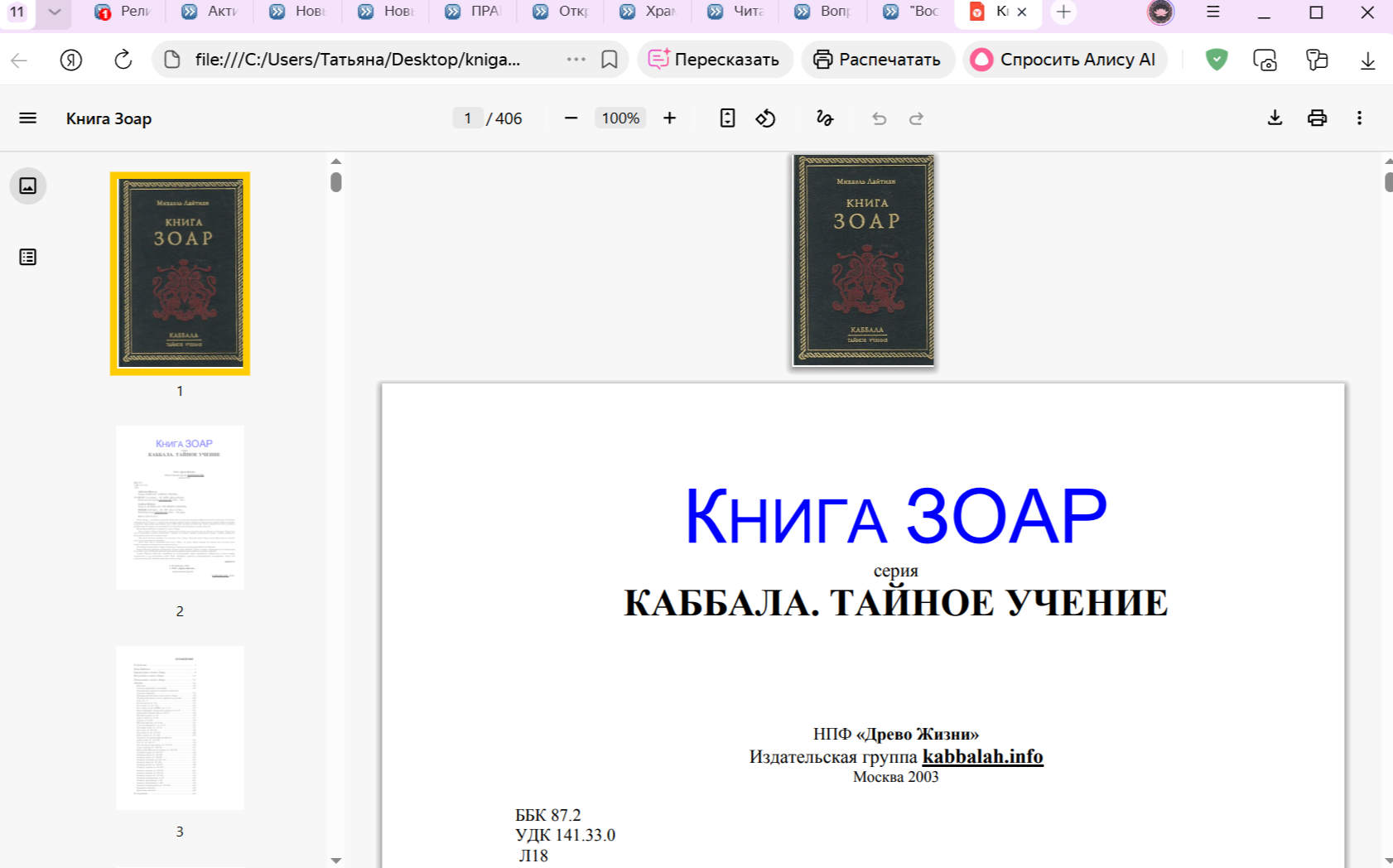Open the address bar three-dots menu
The image size is (1393, 868).
(576, 60)
